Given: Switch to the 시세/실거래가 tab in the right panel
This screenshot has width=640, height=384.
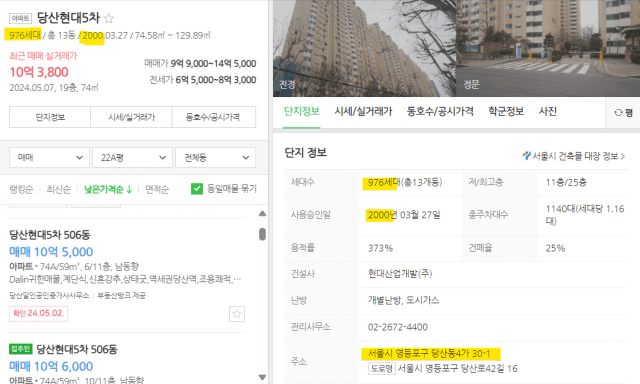Looking at the screenshot, I should [363, 111].
